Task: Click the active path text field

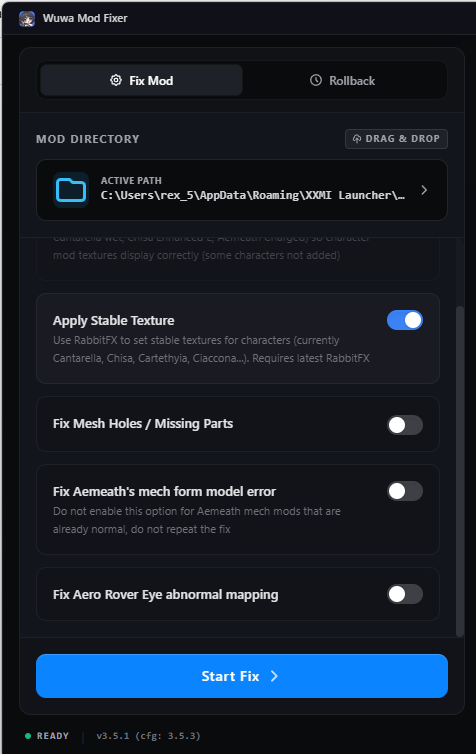Action: coord(242,190)
